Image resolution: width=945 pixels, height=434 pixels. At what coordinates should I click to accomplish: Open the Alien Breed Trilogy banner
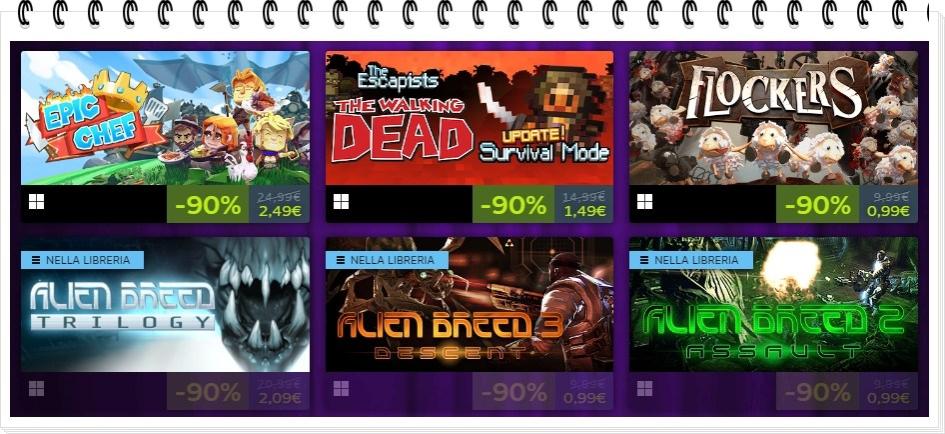point(165,304)
